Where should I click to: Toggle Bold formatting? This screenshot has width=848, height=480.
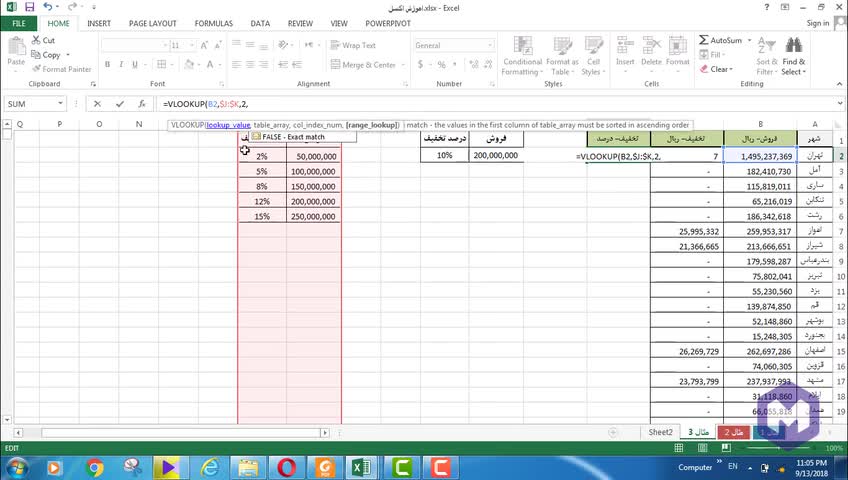(x=108, y=64)
